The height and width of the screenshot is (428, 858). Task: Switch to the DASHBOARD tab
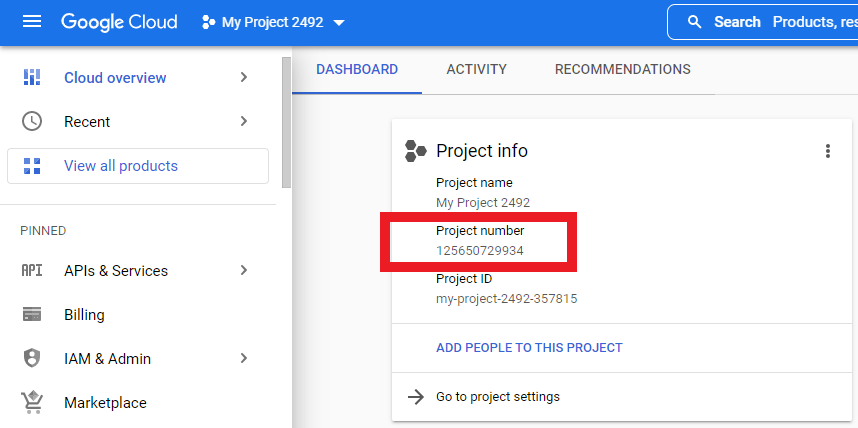(357, 70)
